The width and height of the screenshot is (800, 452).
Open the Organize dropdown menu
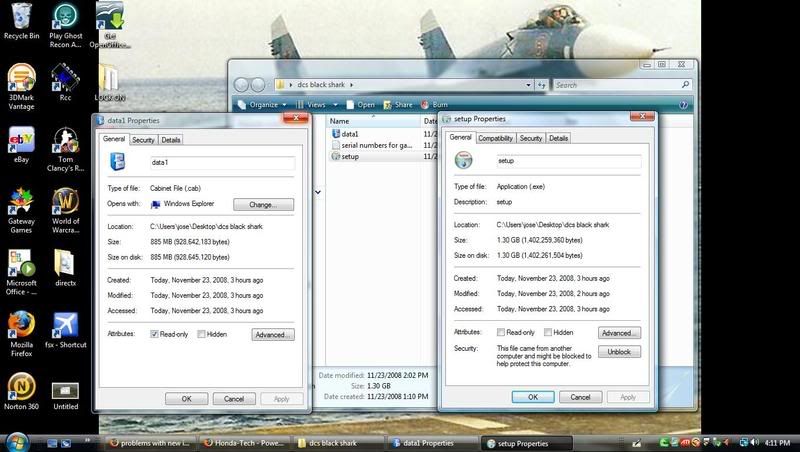[x=262, y=105]
